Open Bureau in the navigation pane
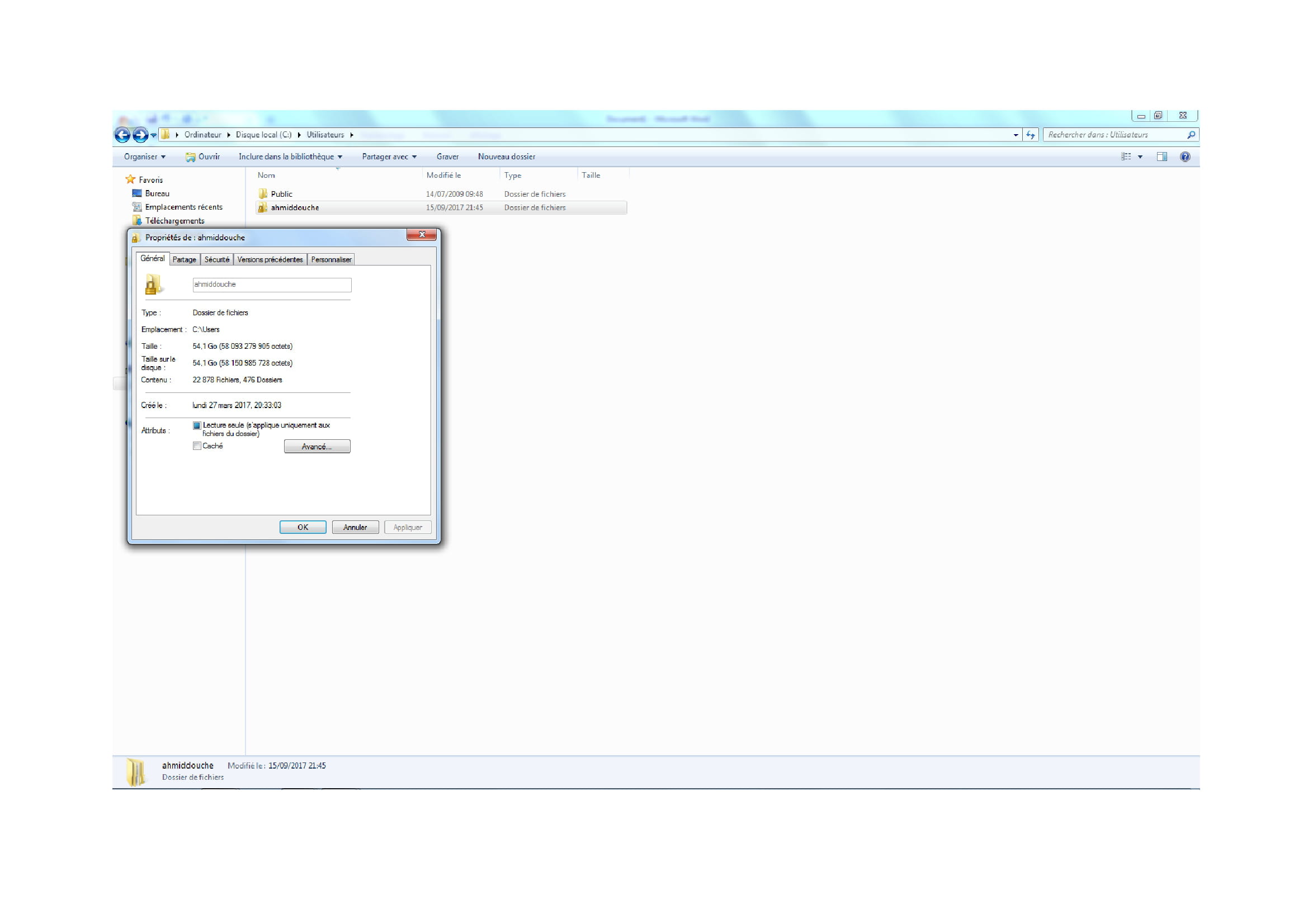This screenshot has height=924, width=1308. pos(157,193)
